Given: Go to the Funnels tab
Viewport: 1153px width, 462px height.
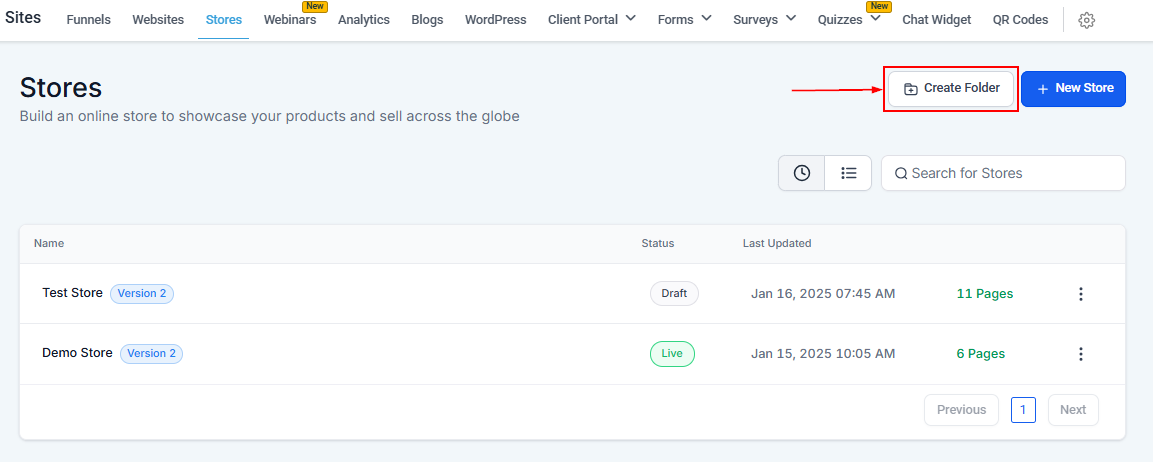Looking at the screenshot, I should [x=89, y=20].
